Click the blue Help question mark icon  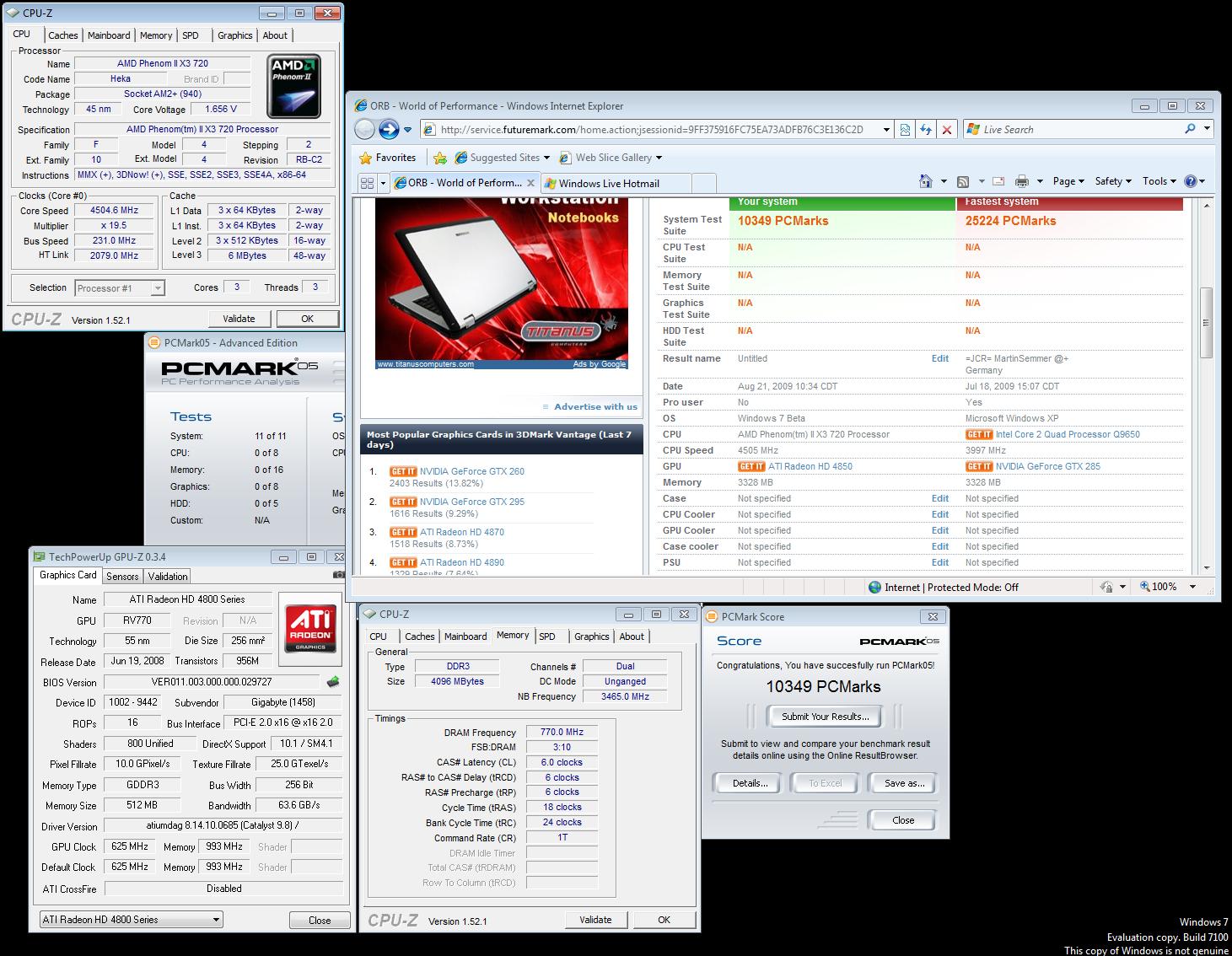coord(1191,181)
